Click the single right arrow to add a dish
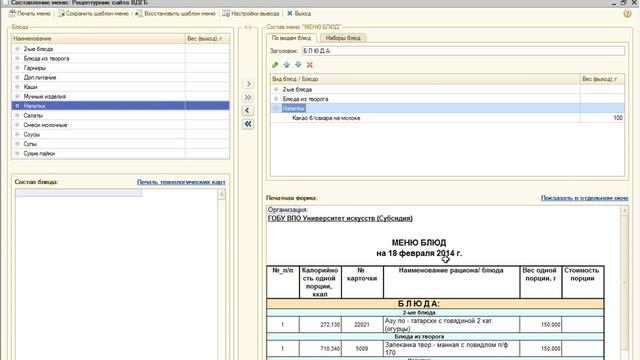 pyautogui.click(x=248, y=84)
